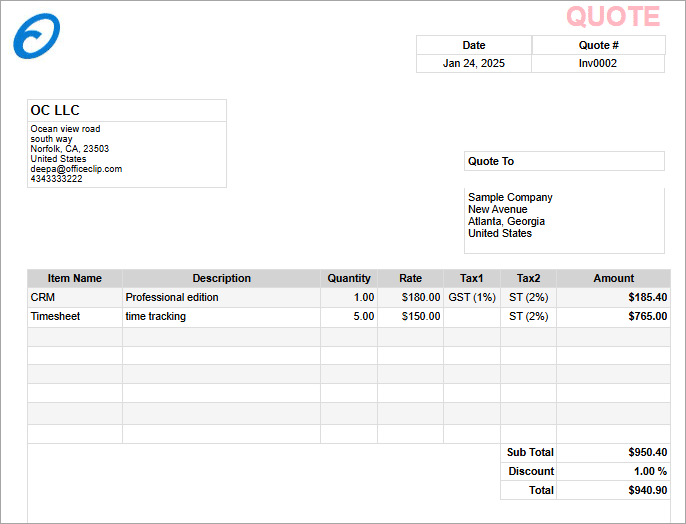Click the Jan 24, 2025 date value
The height and width of the screenshot is (524, 686).
(474, 63)
